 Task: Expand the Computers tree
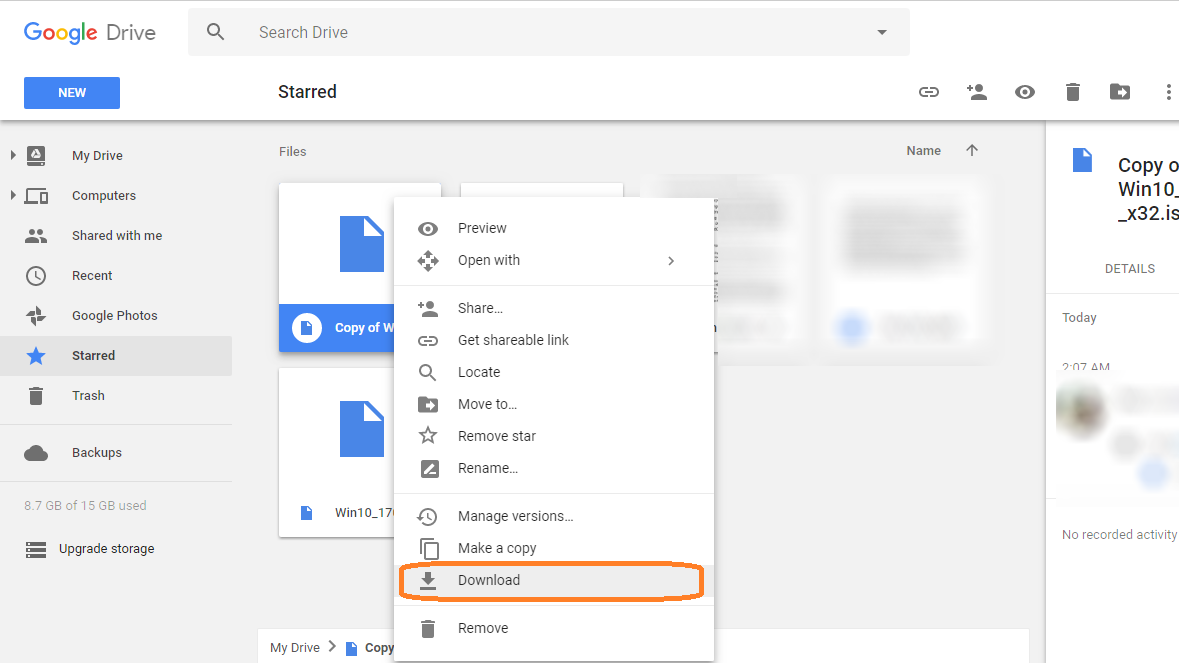point(13,195)
